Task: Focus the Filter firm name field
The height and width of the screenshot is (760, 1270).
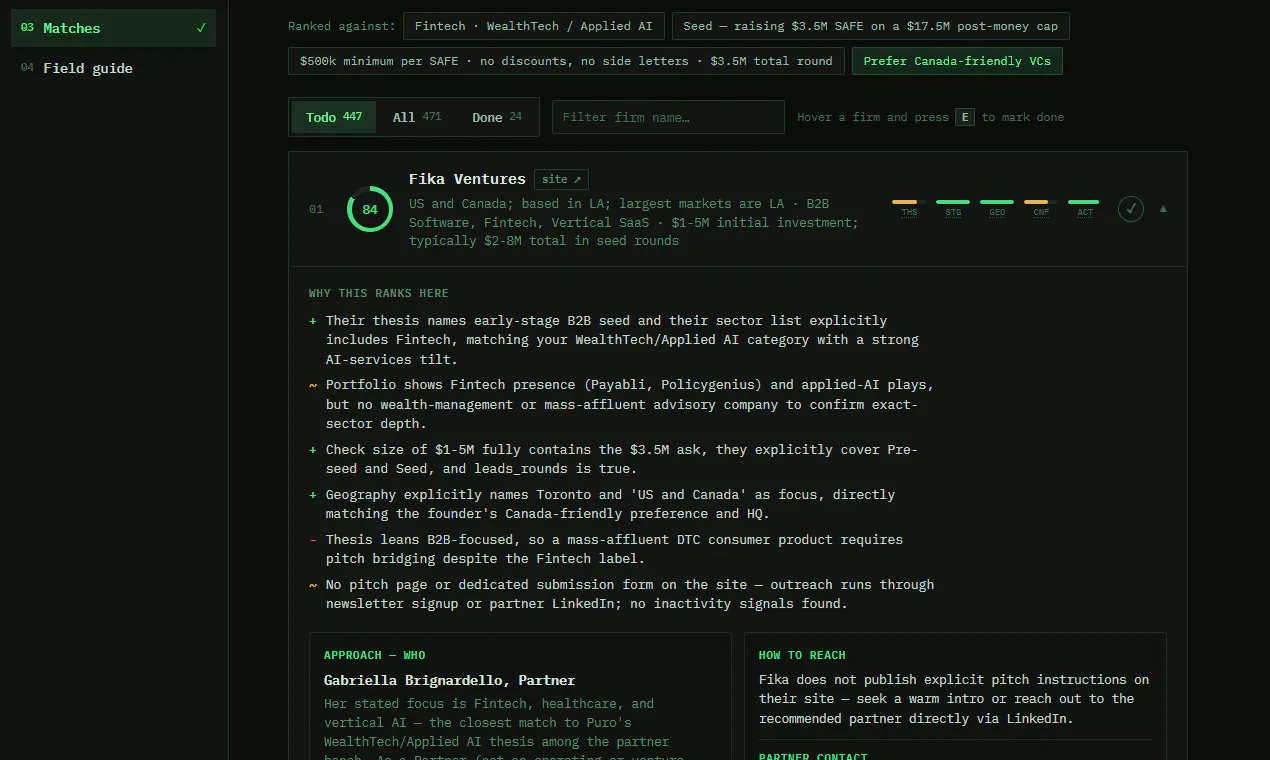Action: [x=668, y=117]
